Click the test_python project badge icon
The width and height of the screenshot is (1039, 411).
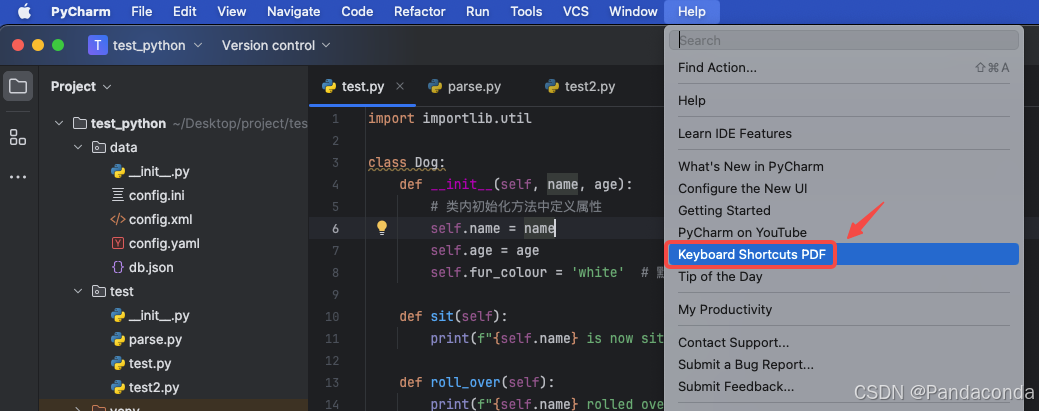97,45
